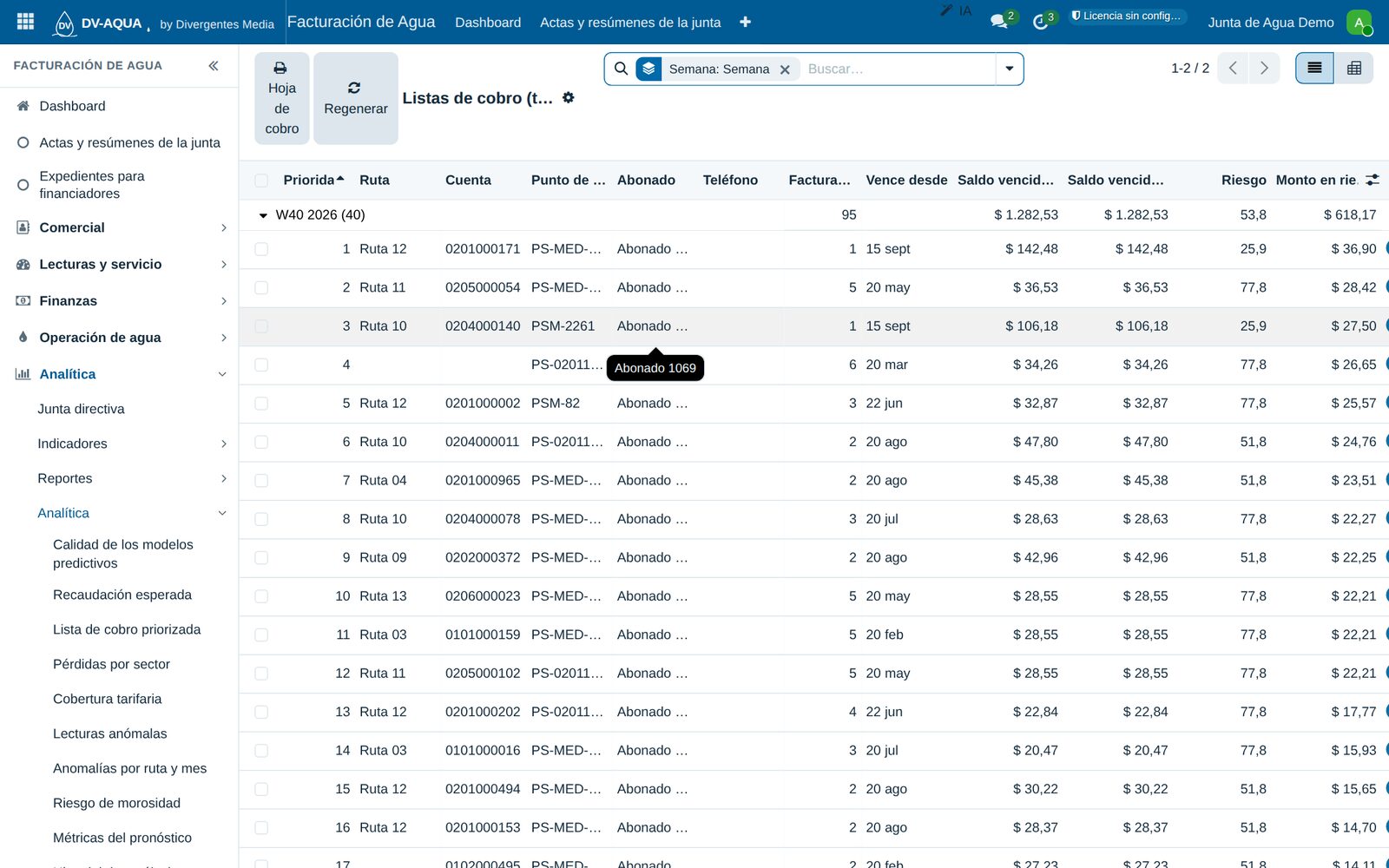
Task: Check the row with account 0204000140
Action: [261, 326]
